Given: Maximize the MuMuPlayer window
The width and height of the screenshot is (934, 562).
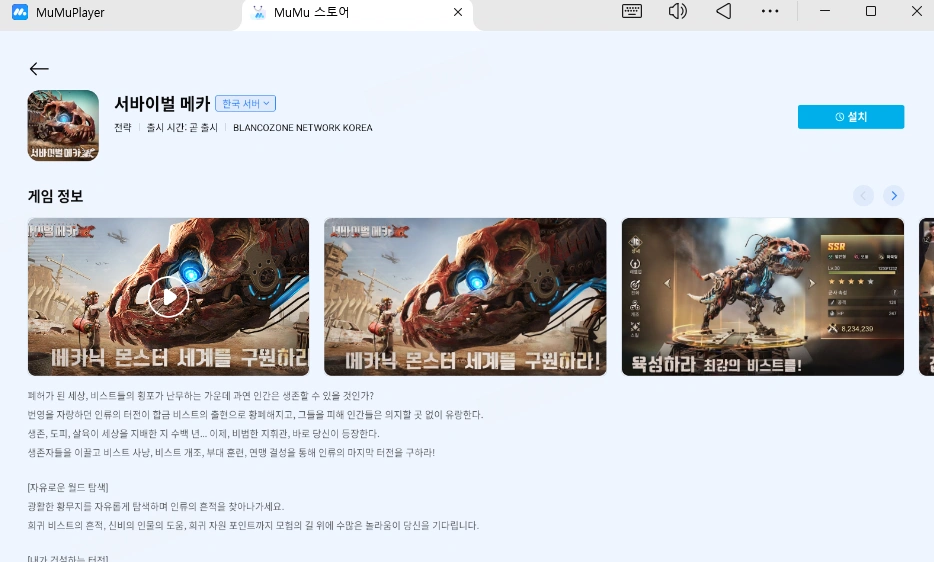Looking at the screenshot, I should click(x=871, y=11).
